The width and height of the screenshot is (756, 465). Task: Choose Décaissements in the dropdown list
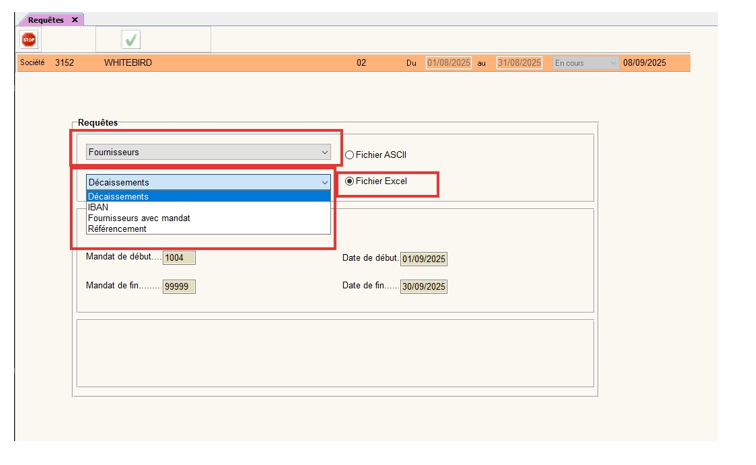pyautogui.click(x=118, y=197)
